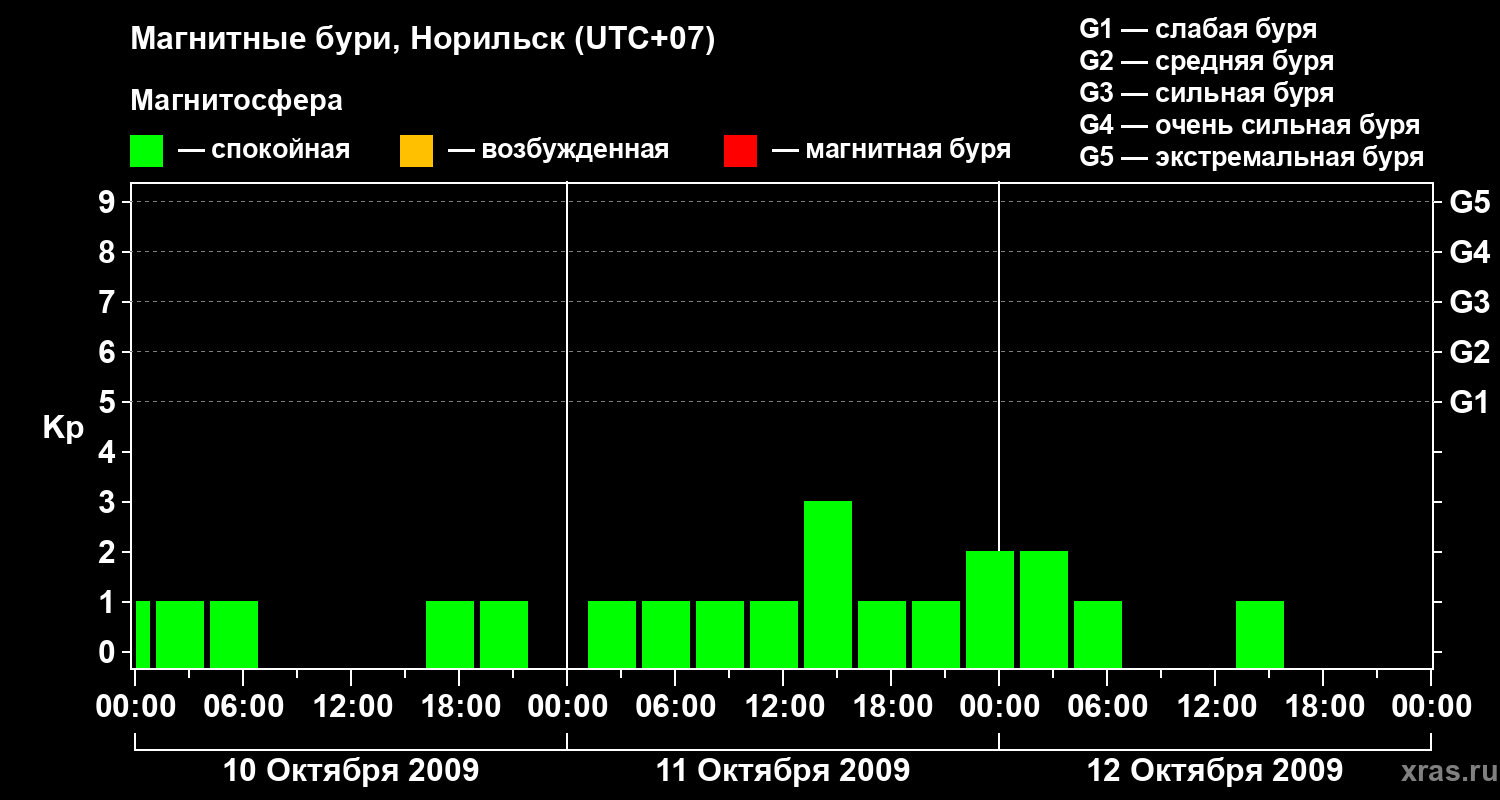Viewport: 1500px width, 800px height.
Task: Click the 'Kp' axis title
Action: point(63,427)
